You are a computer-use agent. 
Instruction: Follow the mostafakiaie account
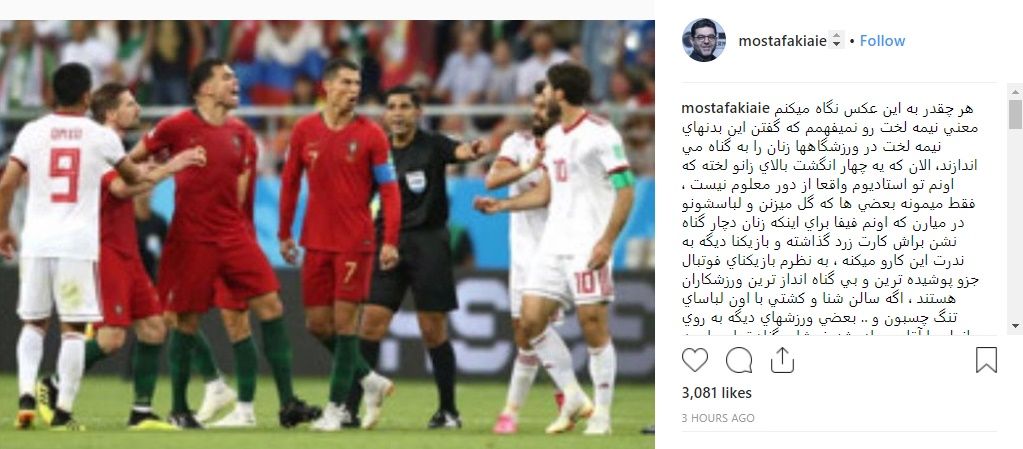point(882,40)
